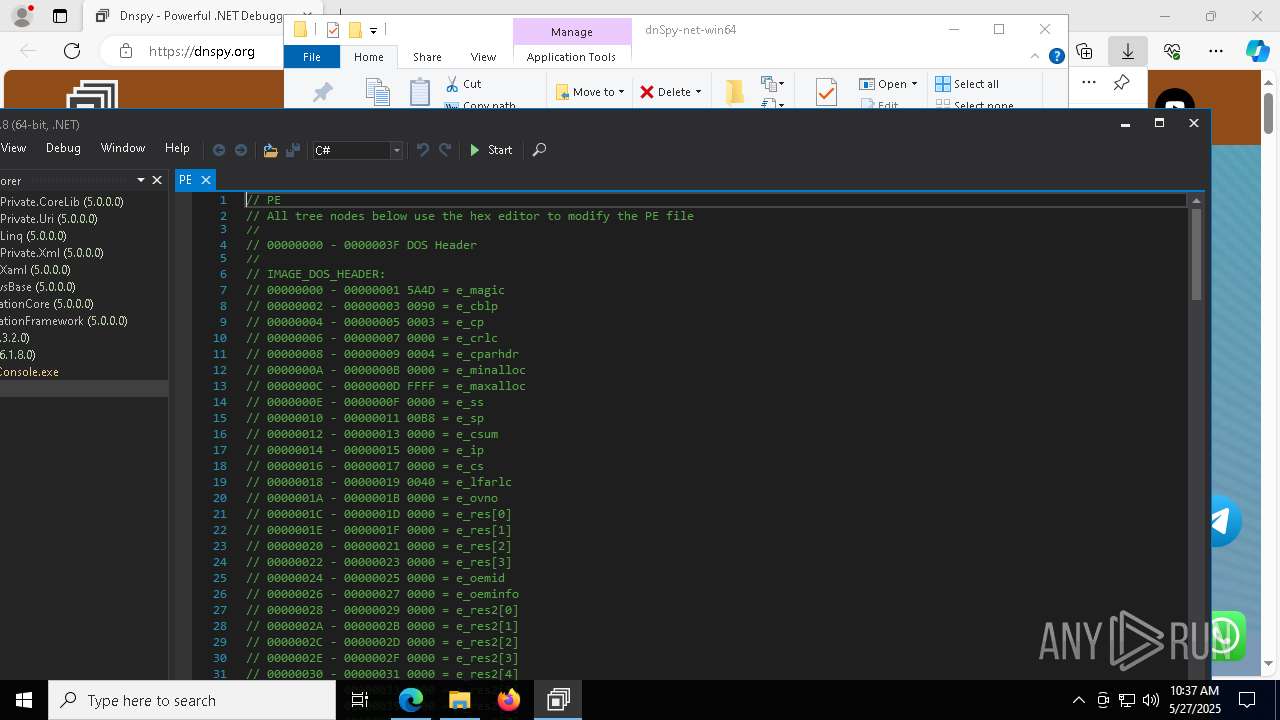Open Move to dropdown in Explorer
The width and height of the screenshot is (1280, 720).
click(x=590, y=92)
